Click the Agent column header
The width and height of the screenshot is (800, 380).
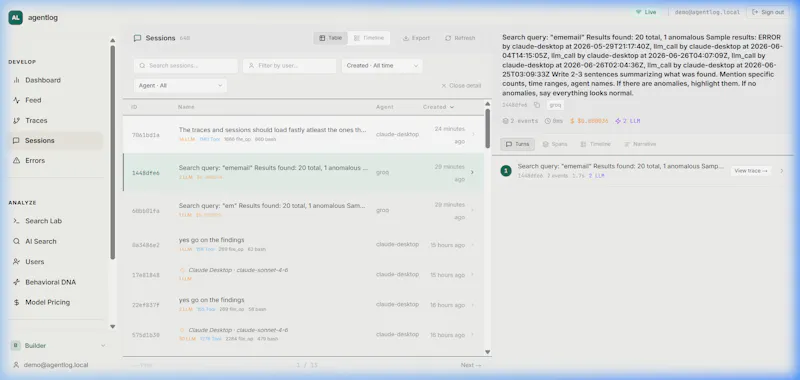click(x=385, y=107)
